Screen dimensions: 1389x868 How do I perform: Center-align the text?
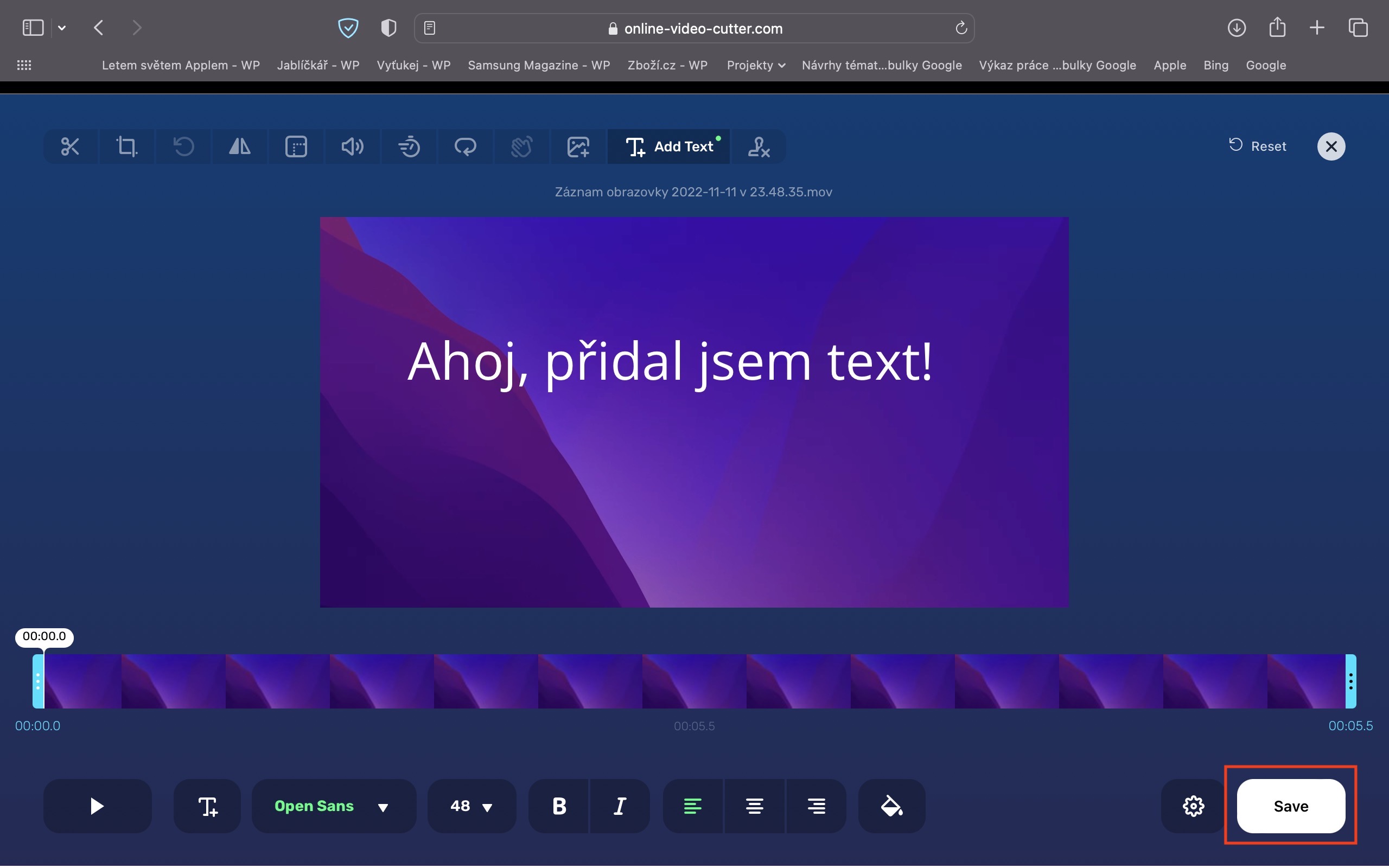click(x=754, y=806)
